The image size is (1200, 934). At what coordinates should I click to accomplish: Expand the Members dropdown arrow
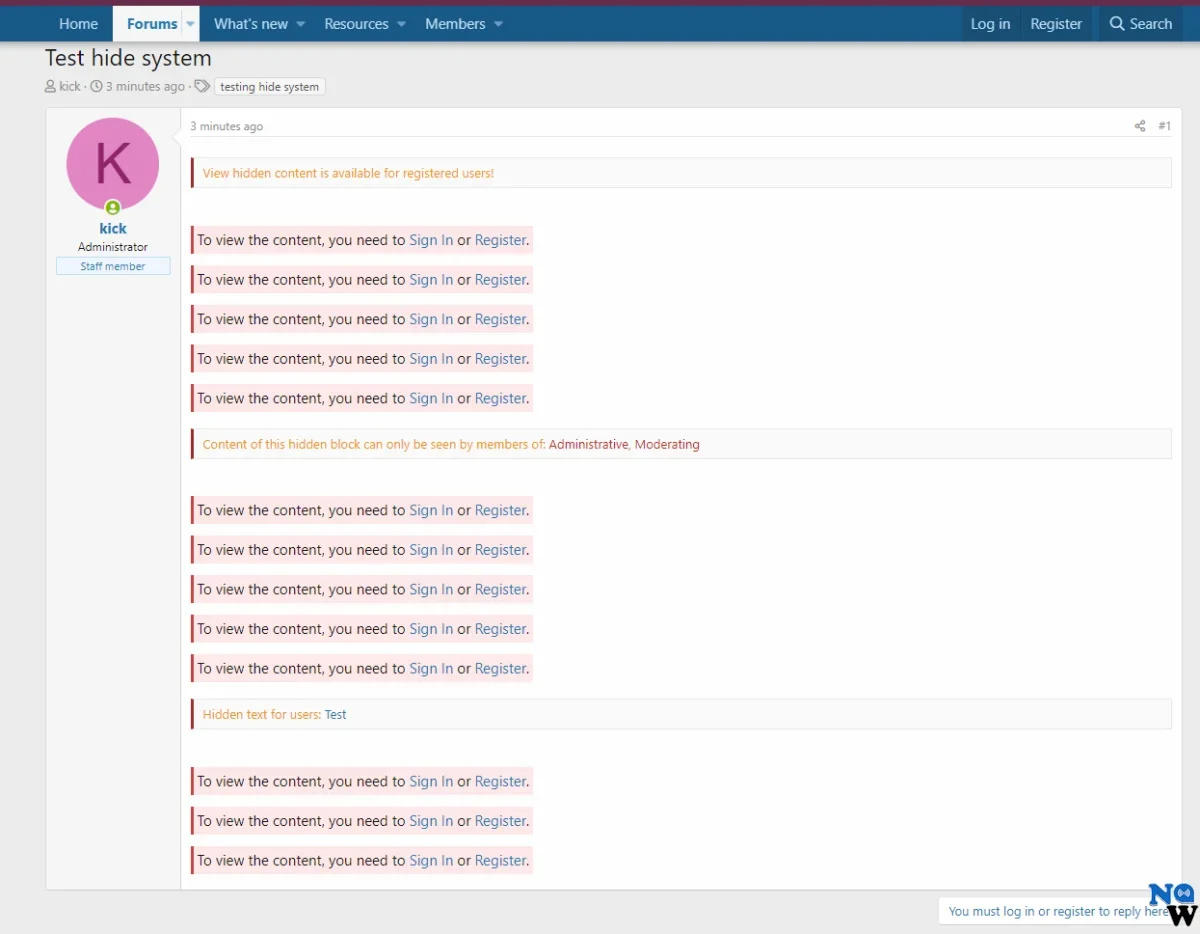[498, 24]
